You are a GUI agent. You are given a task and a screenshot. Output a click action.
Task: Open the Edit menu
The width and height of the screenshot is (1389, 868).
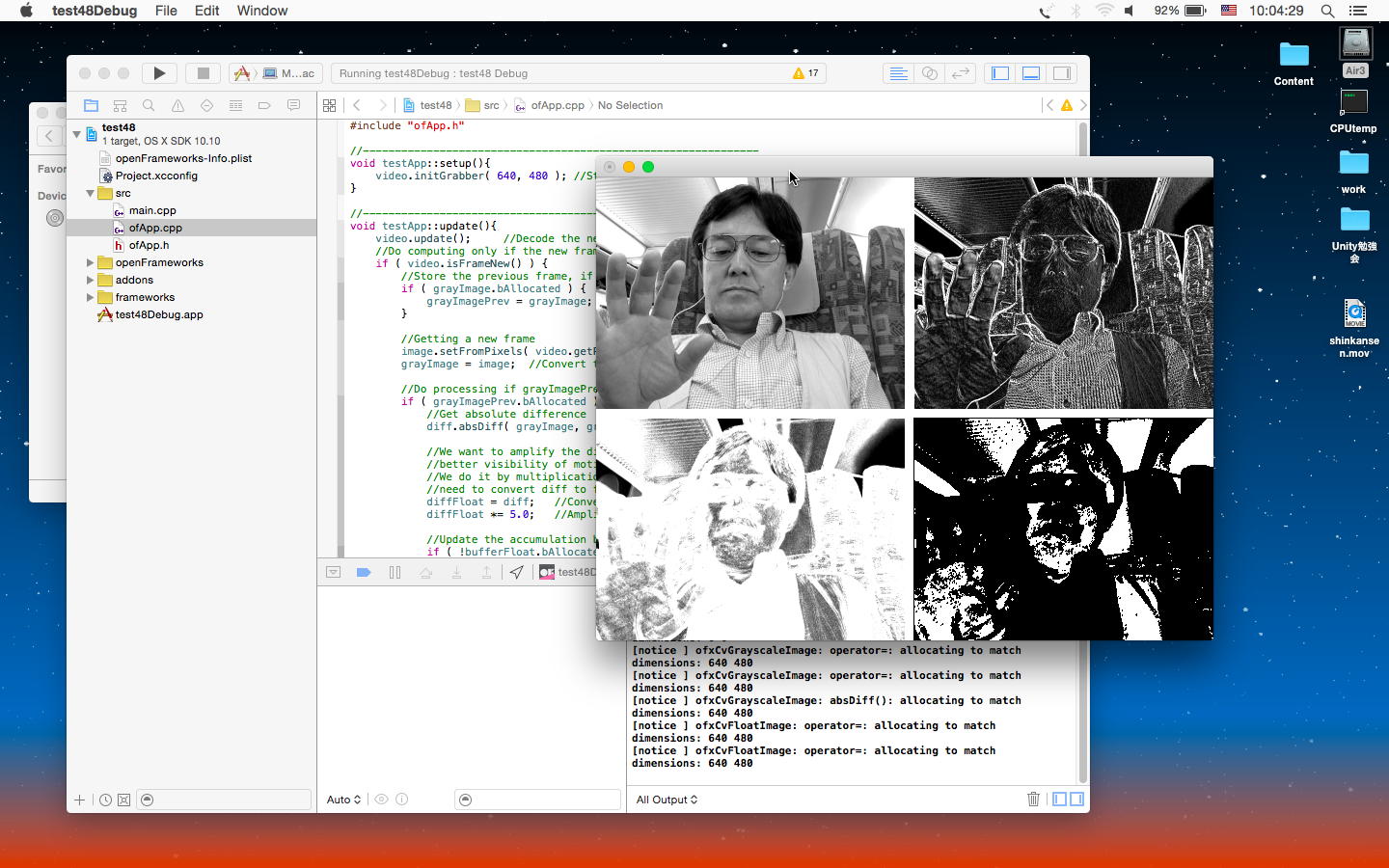tap(206, 11)
